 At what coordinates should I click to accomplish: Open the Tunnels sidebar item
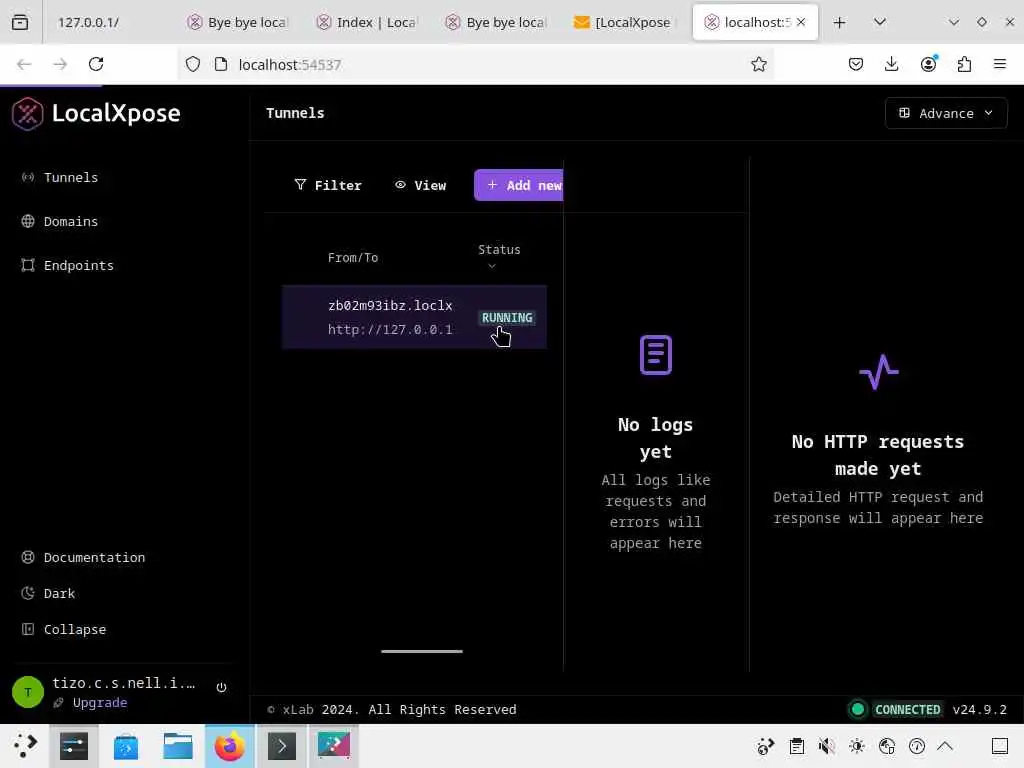60,178
